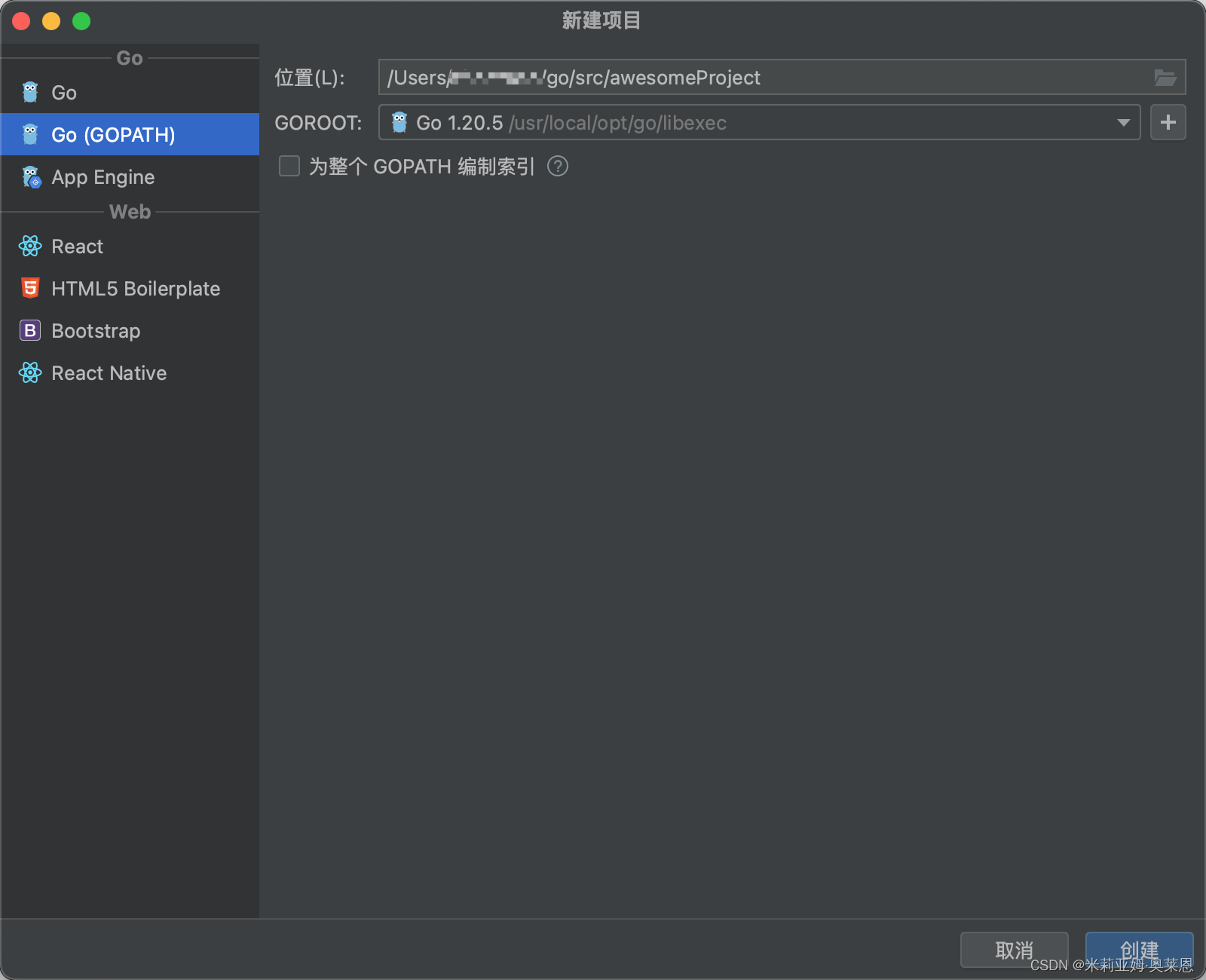Select the React project type icon
Screen dimensions: 1206x980
coord(29,246)
